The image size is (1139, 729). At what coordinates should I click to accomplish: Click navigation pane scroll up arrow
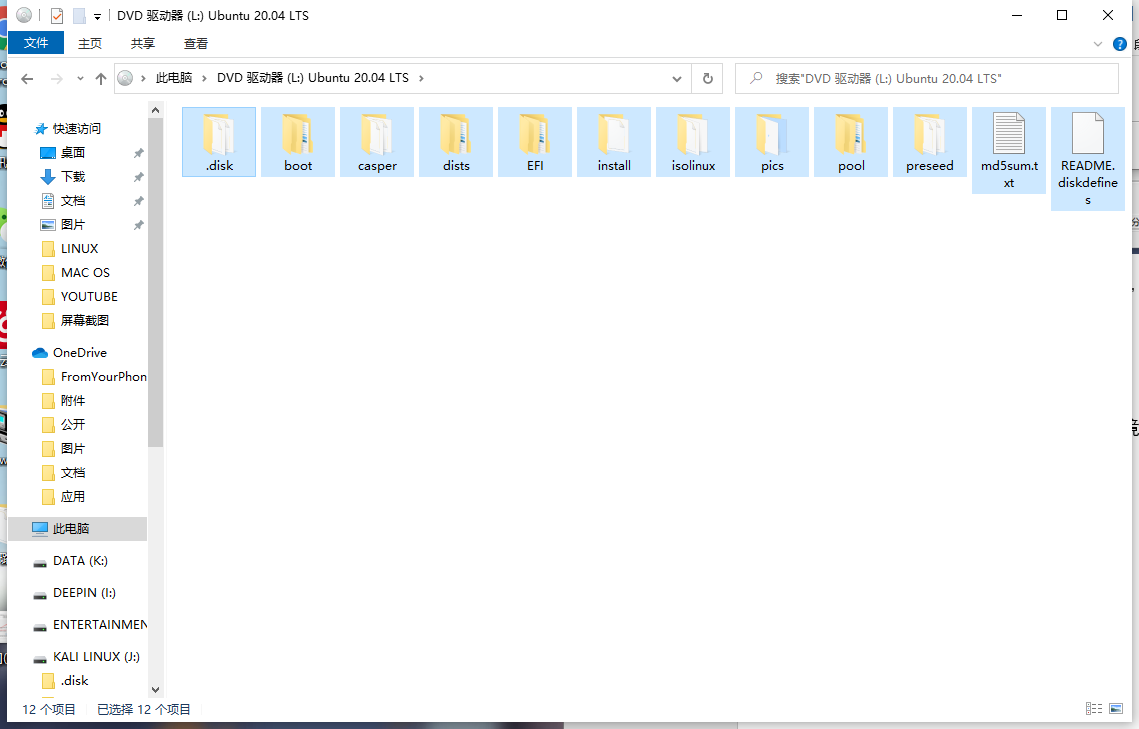pyautogui.click(x=155, y=110)
